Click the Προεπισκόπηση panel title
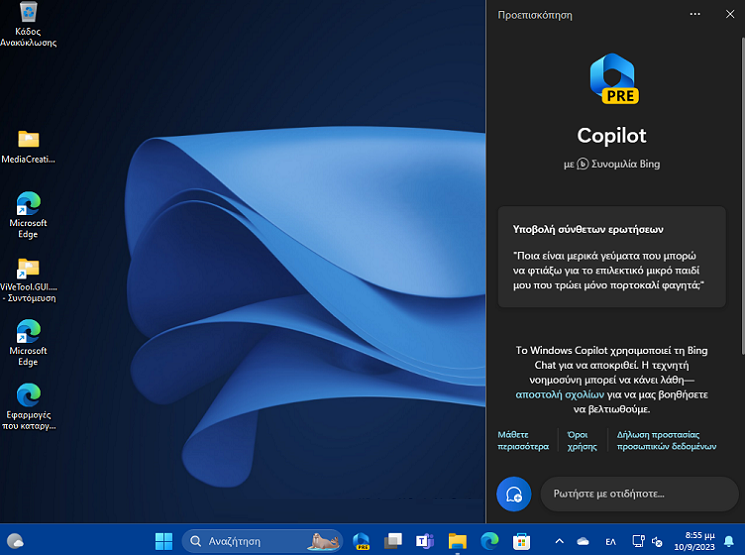745x555 pixels. point(535,15)
